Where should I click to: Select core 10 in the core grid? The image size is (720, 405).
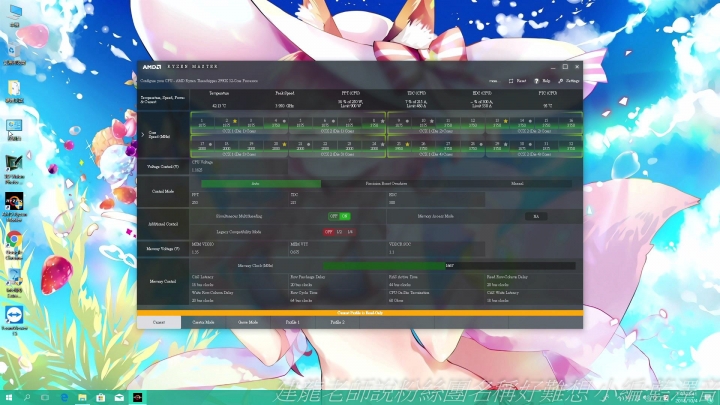coord(423,123)
